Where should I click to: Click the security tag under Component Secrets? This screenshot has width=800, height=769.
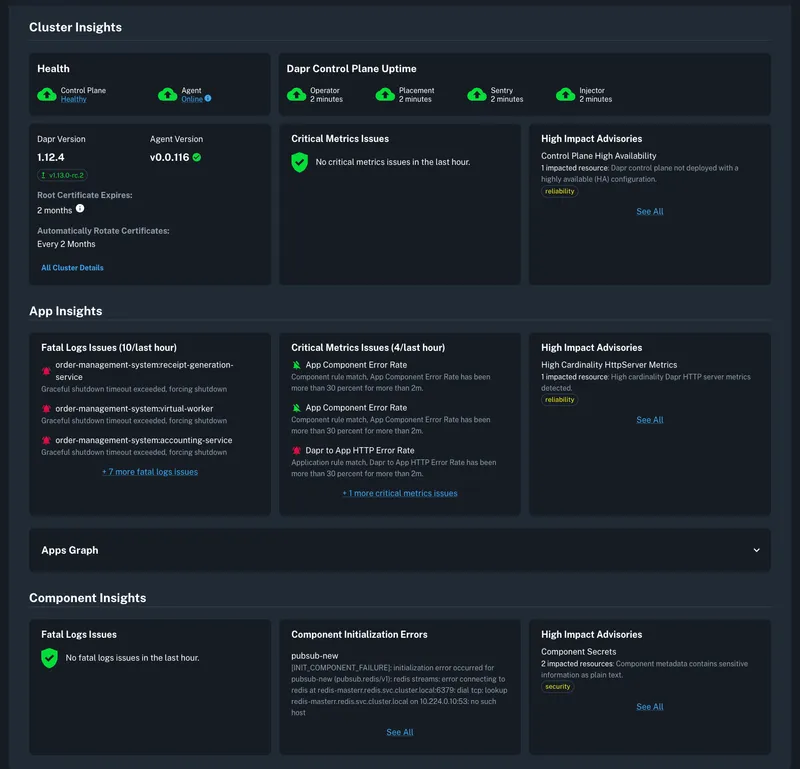(557, 687)
